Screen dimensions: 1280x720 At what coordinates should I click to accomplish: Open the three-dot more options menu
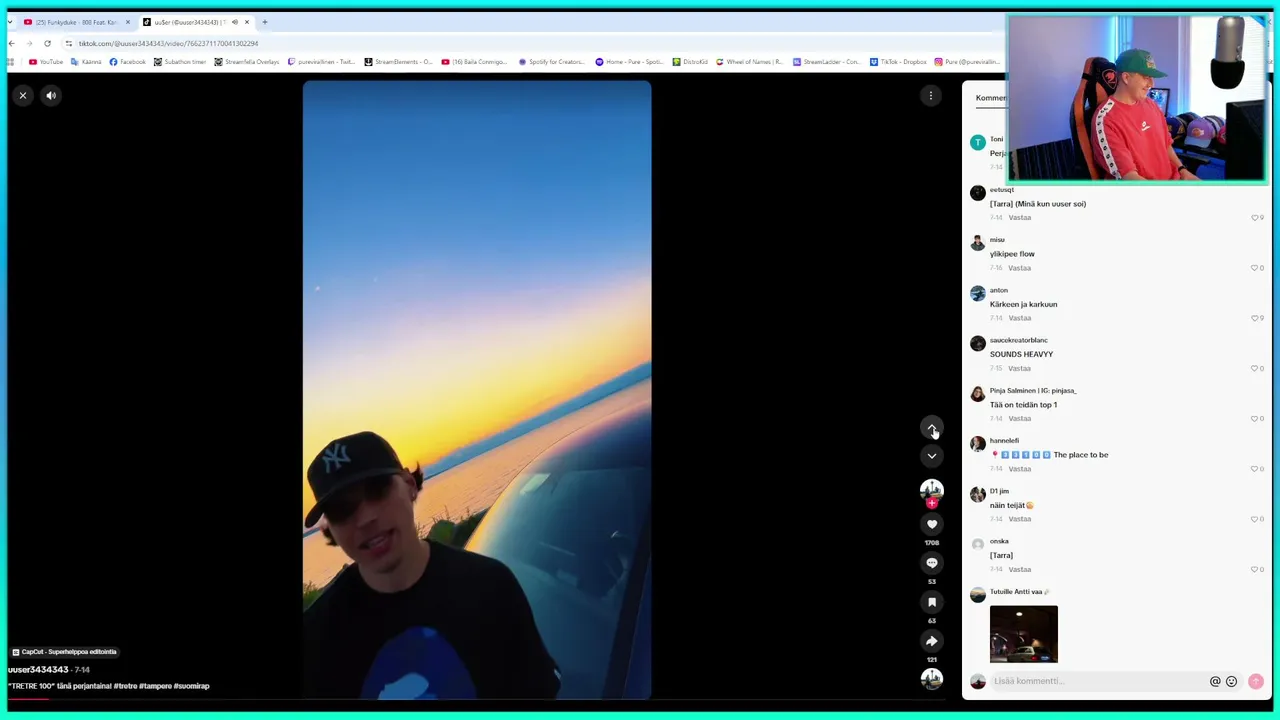pos(931,95)
